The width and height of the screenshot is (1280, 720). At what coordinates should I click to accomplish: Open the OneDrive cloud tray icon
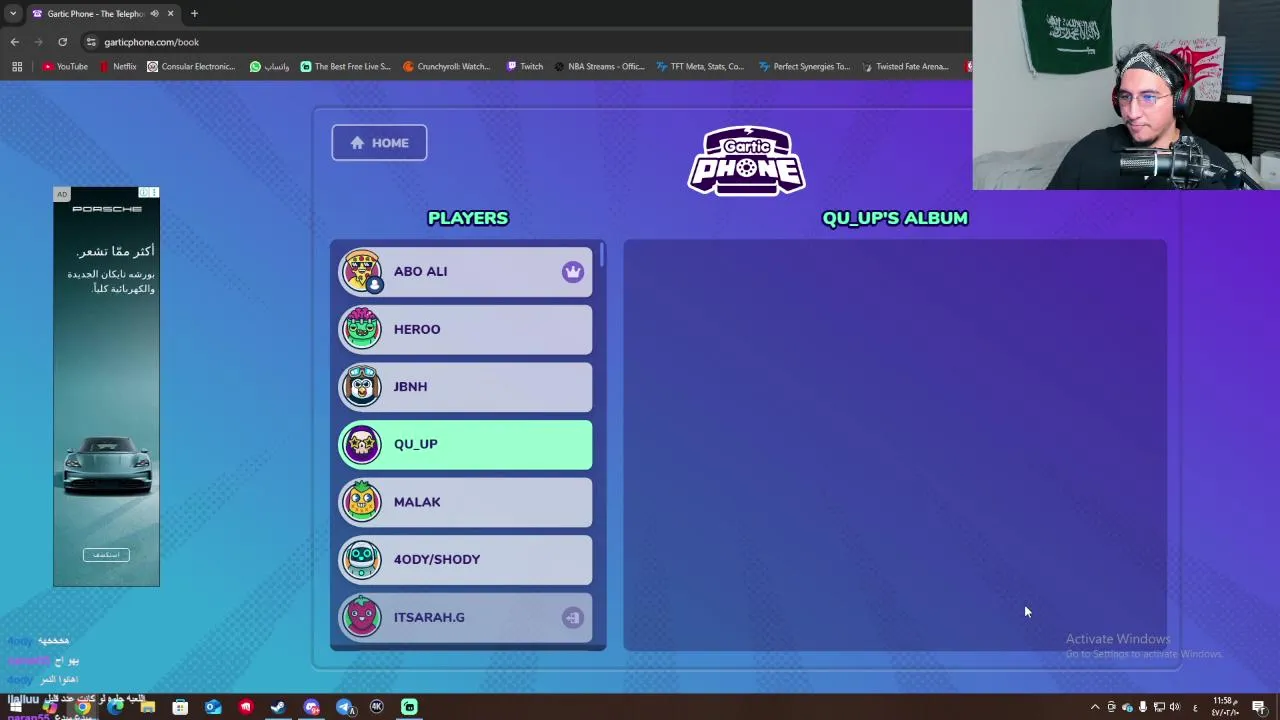(1128, 707)
